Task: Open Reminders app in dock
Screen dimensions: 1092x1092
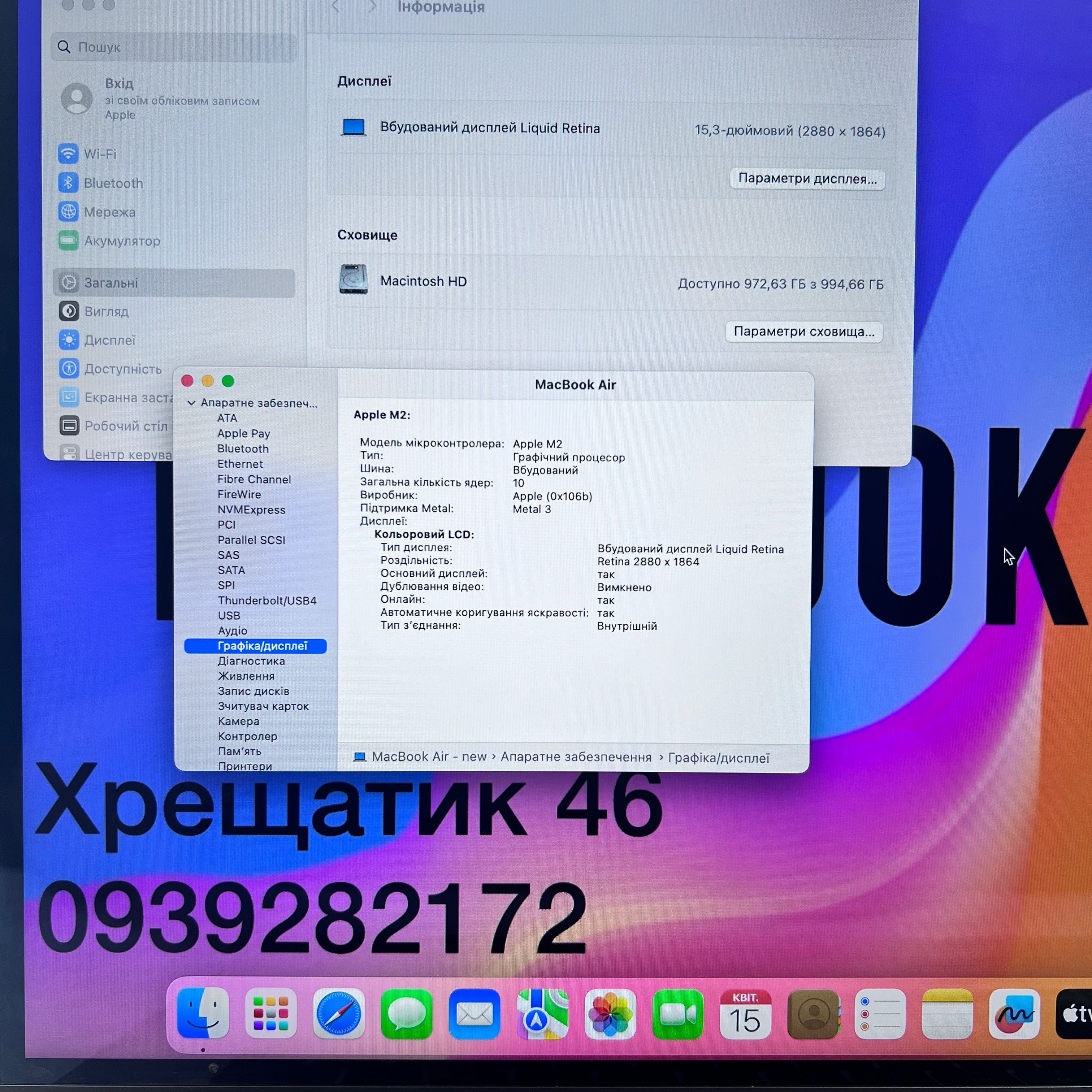Action: (x=880, y=1014)
